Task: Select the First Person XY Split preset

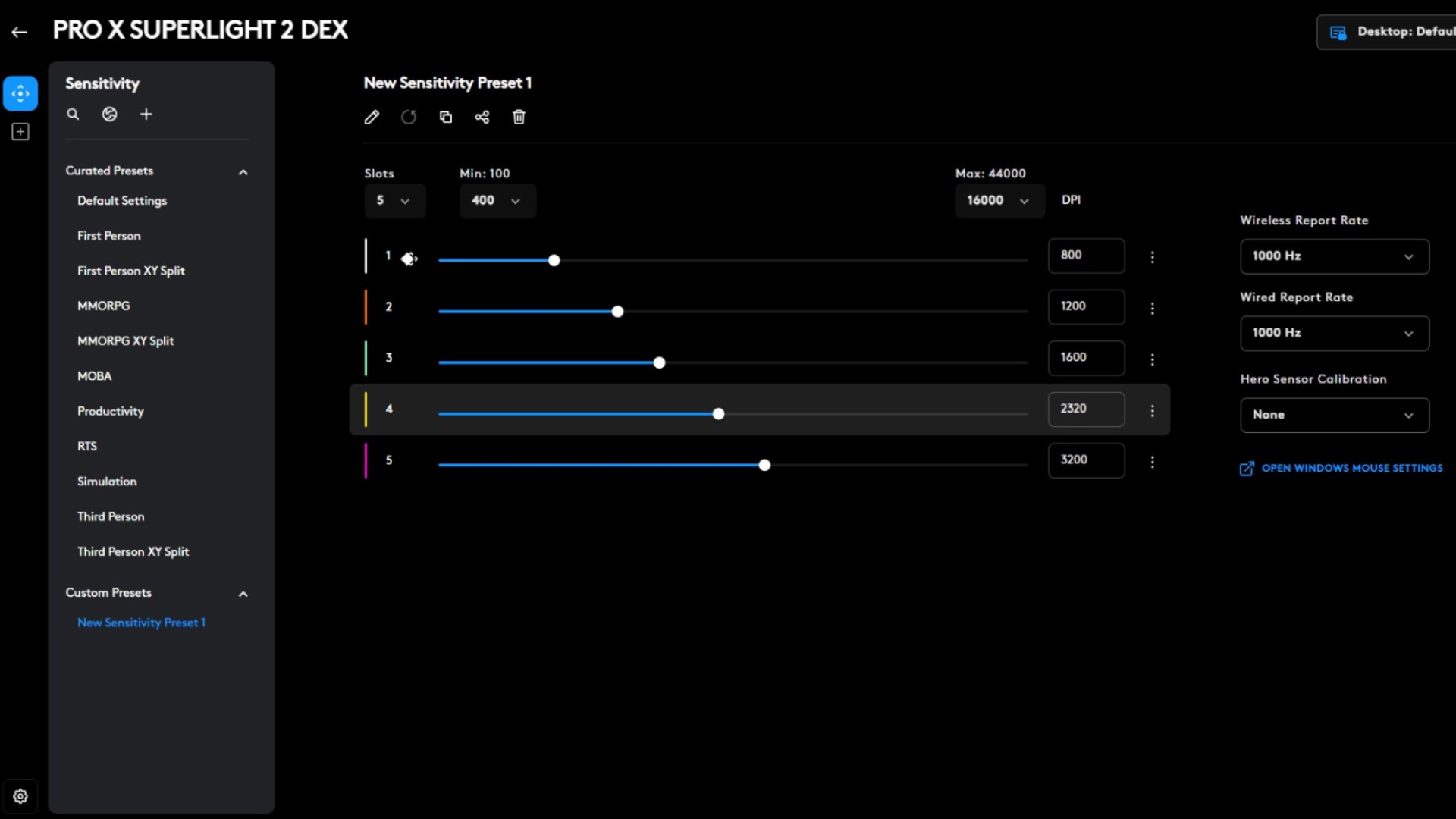Action: click(x=131, y=271)
